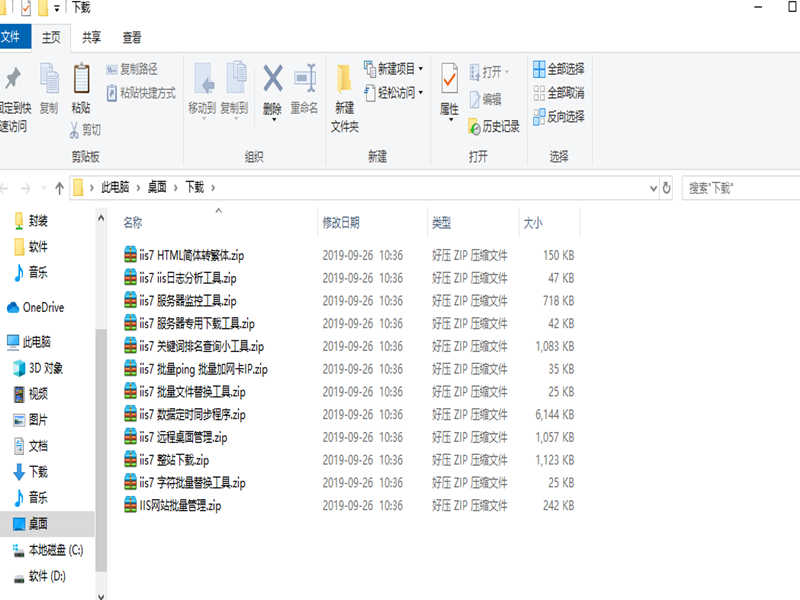
Task: Expand the New item (新建项目) dropdown
Action: click(420, 69)
